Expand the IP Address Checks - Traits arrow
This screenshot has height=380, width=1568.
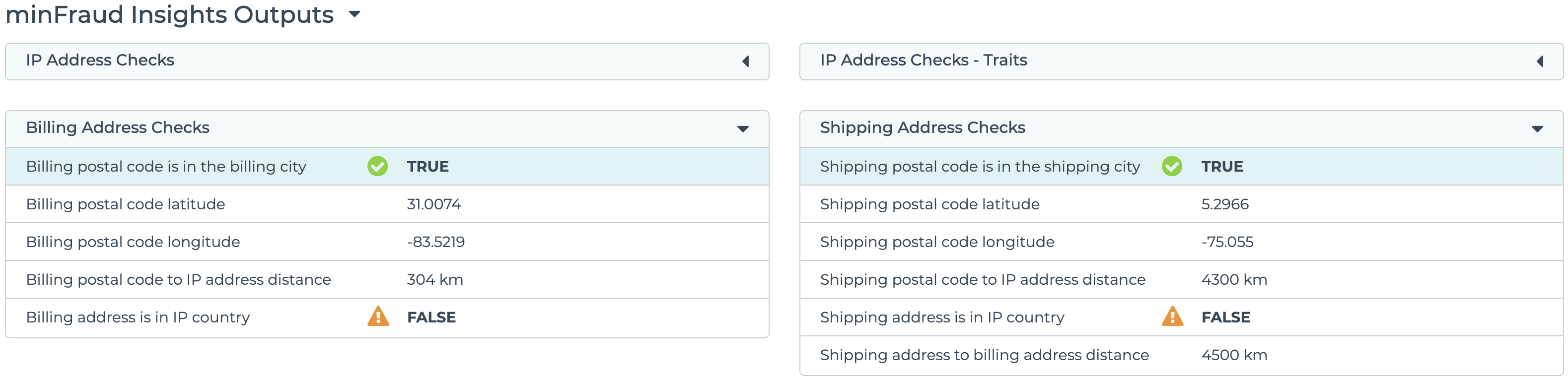pyautogui.click(x=1539, y=61)
